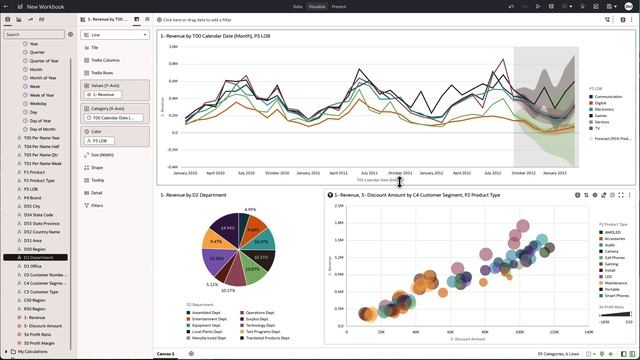
Task: Select the D2 Department data element
Action: [x=36, y=258]
